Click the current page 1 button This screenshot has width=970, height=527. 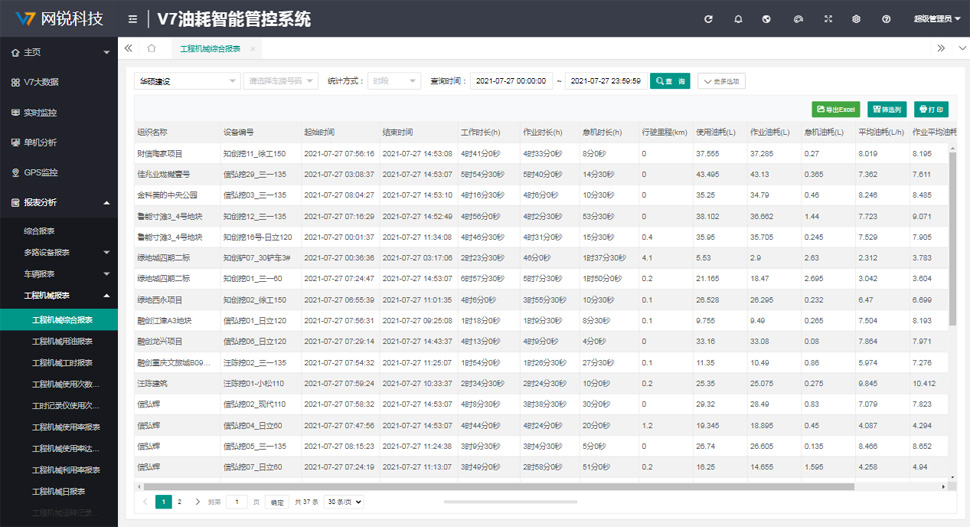(x=163, y=502)
